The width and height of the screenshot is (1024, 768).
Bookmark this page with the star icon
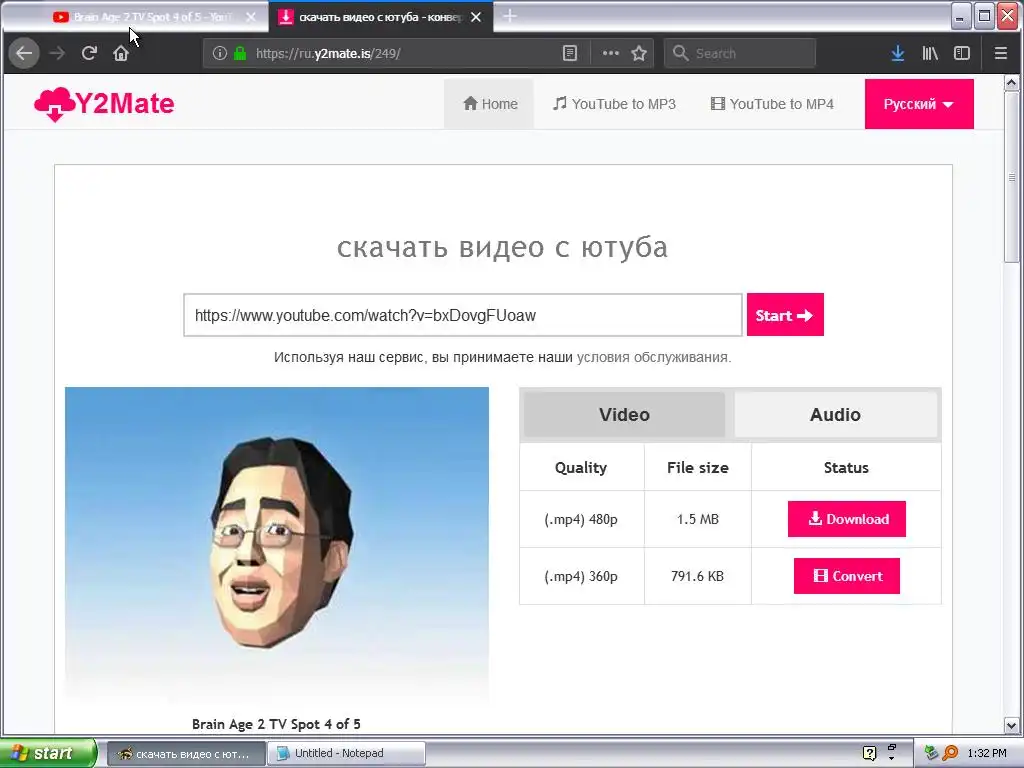(x=639, y=54)
